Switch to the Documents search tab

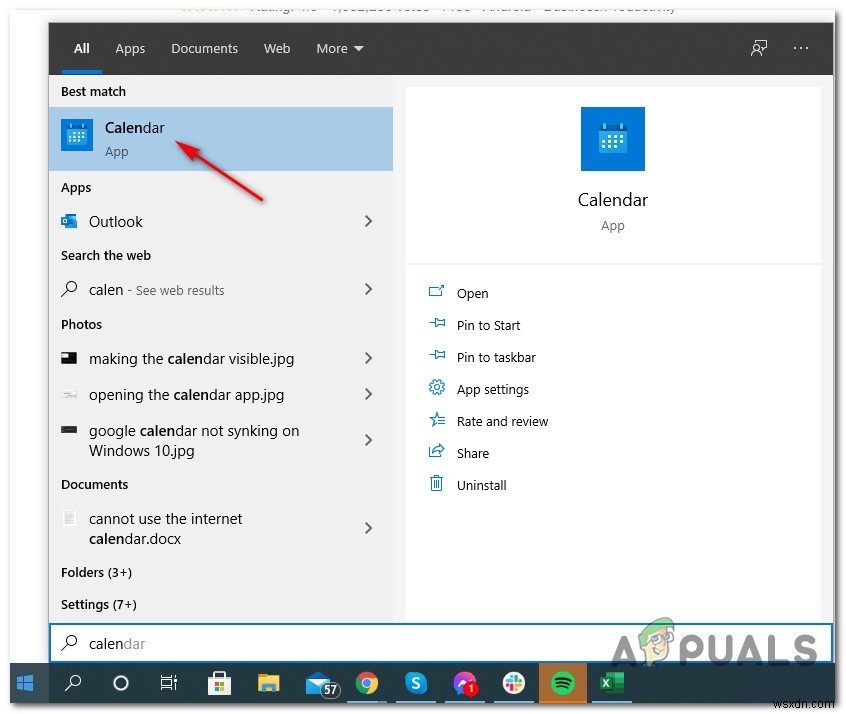204,48
